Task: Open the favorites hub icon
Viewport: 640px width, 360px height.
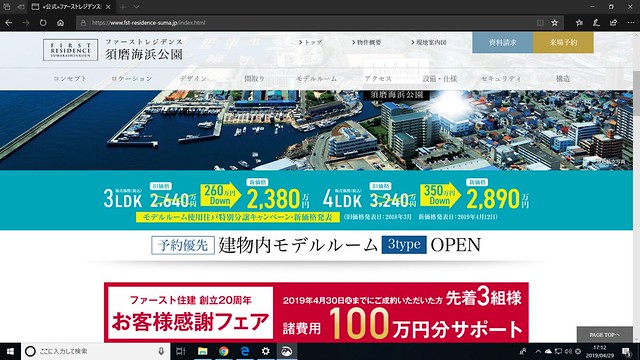Action: [579, 23]
